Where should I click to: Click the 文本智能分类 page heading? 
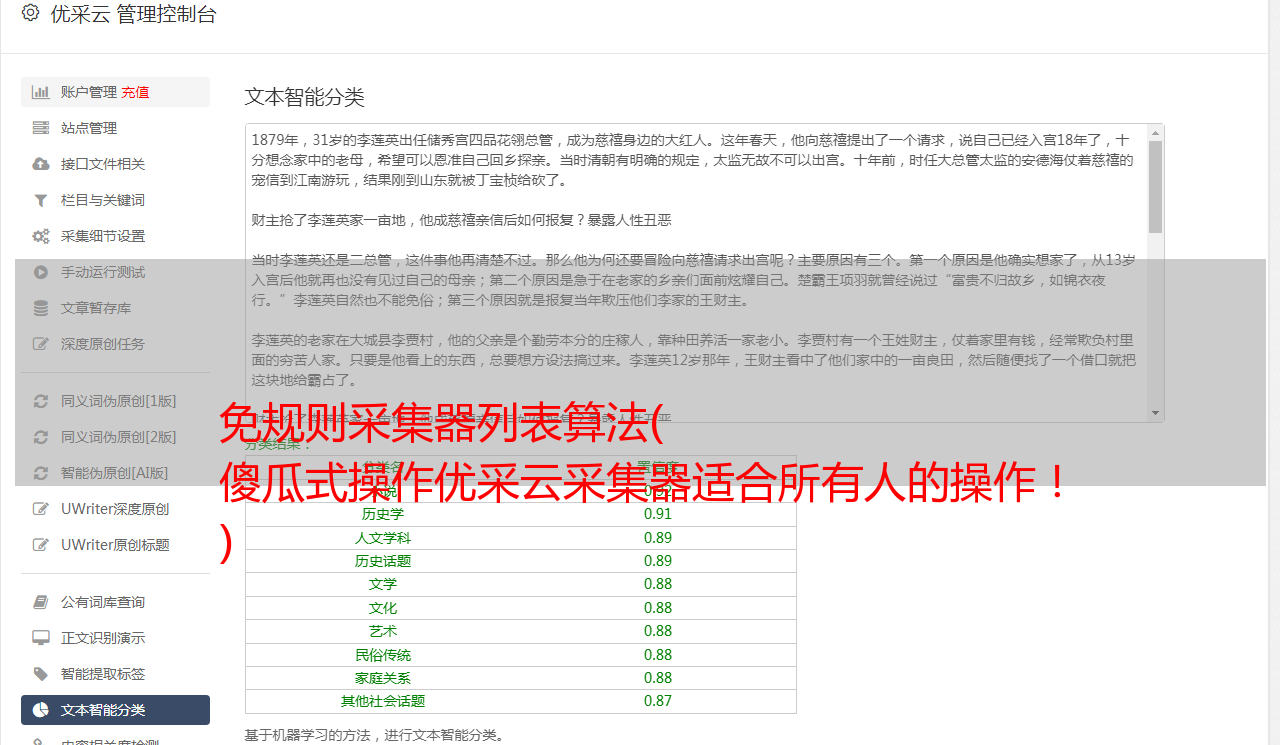(305, 97)
